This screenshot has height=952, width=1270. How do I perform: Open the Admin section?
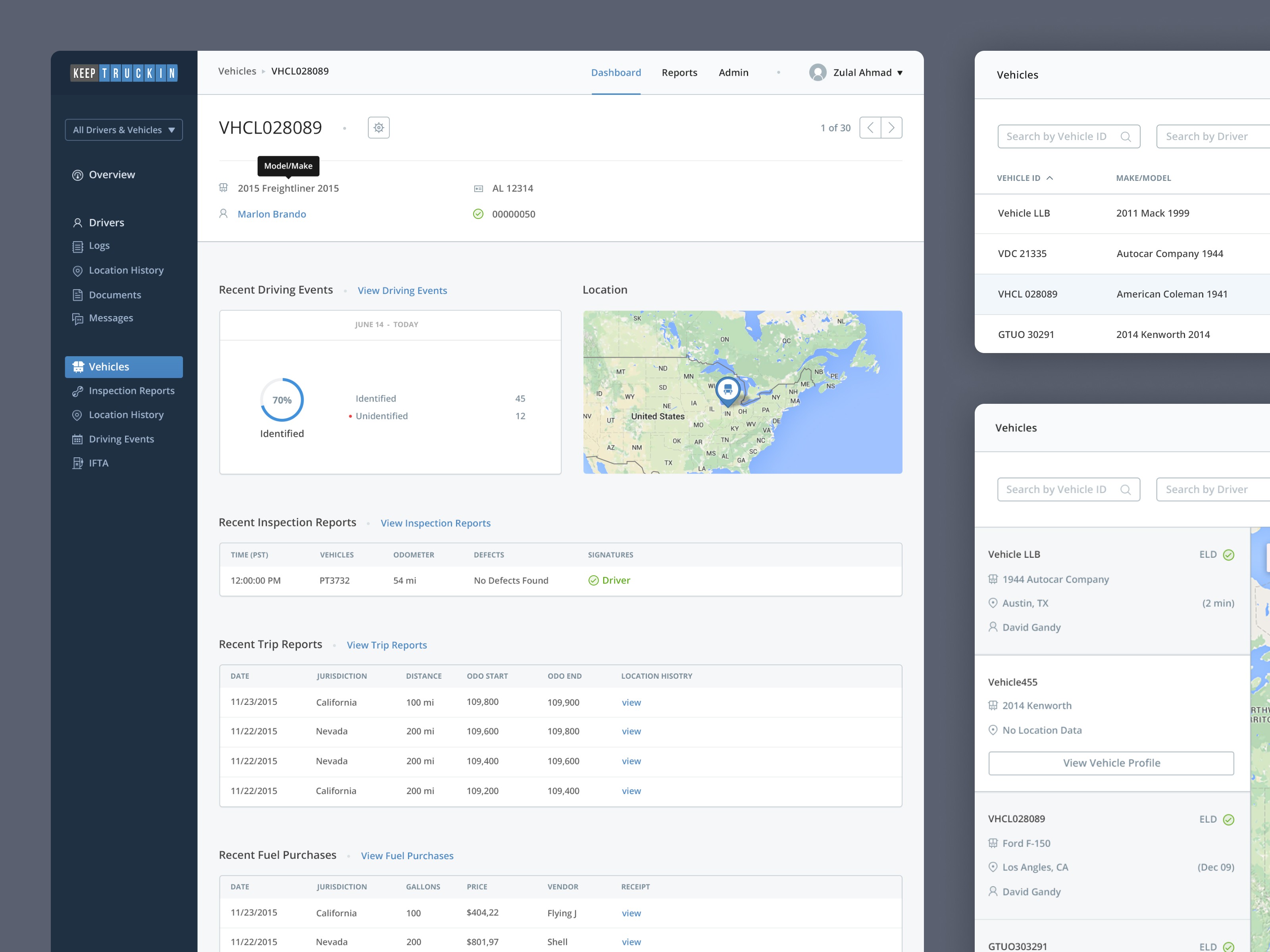point(733,72)
